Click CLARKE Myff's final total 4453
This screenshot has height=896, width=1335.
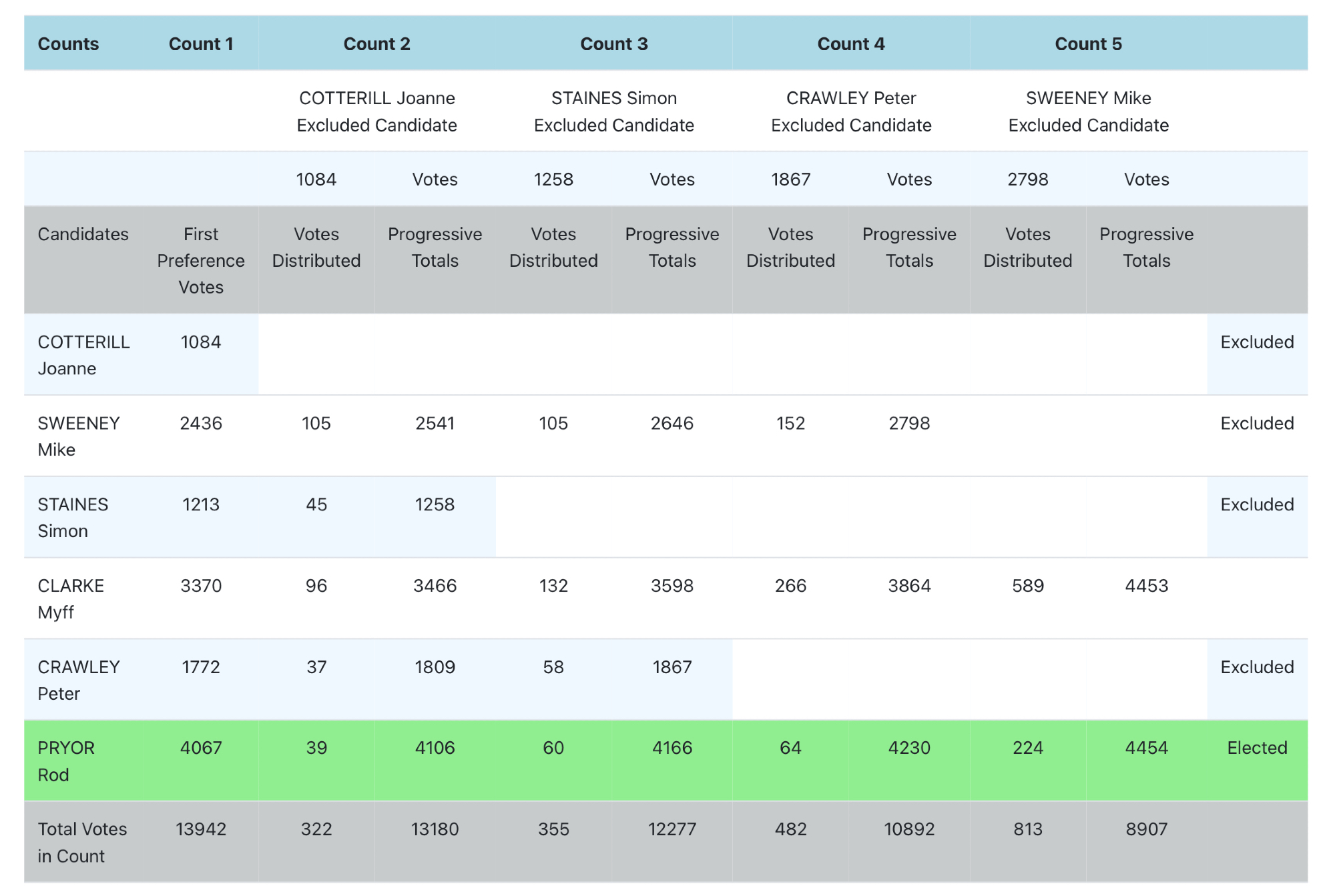click(x=1146, y=586)
